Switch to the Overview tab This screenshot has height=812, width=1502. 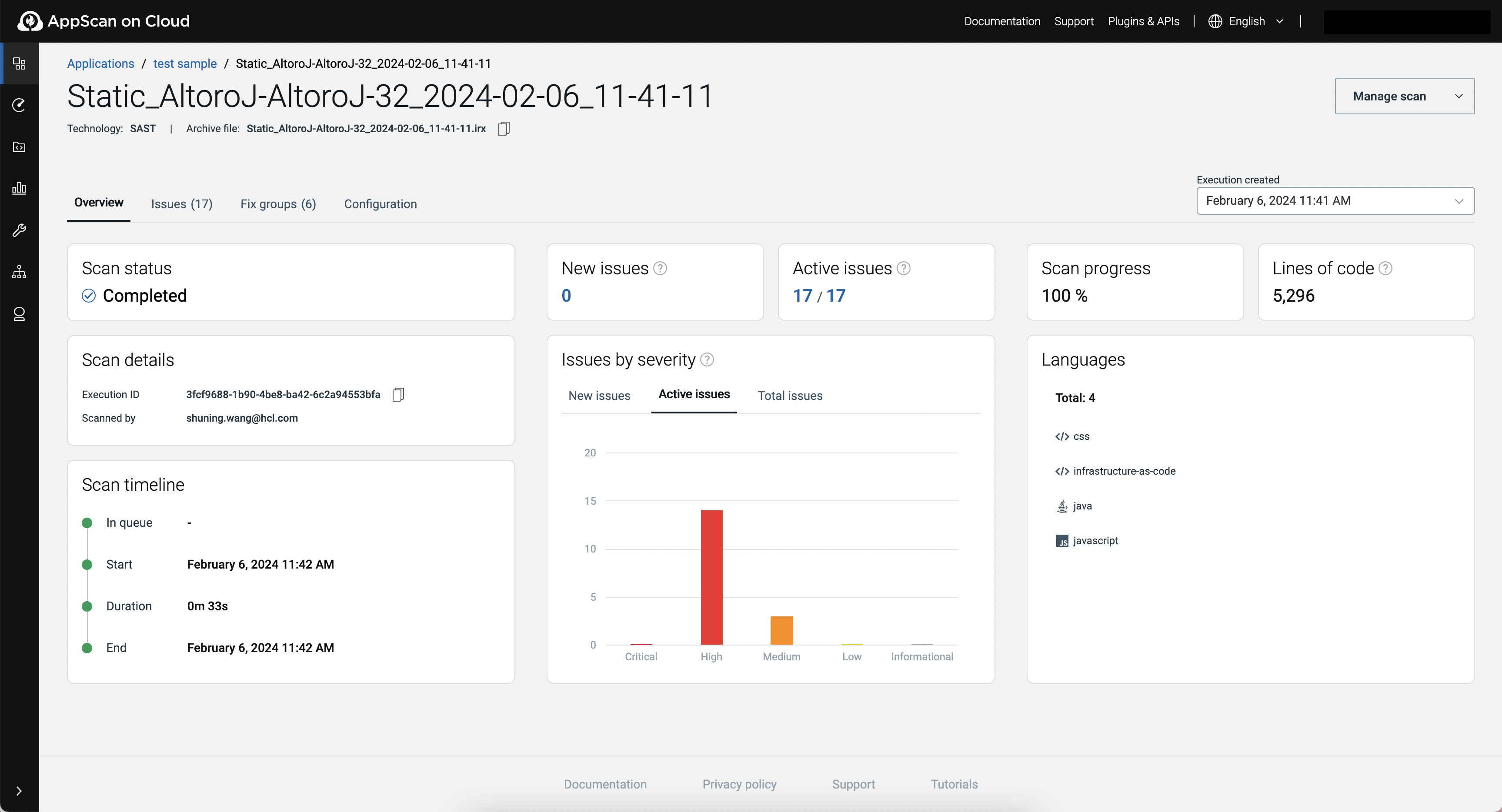[x=99, y=202]
